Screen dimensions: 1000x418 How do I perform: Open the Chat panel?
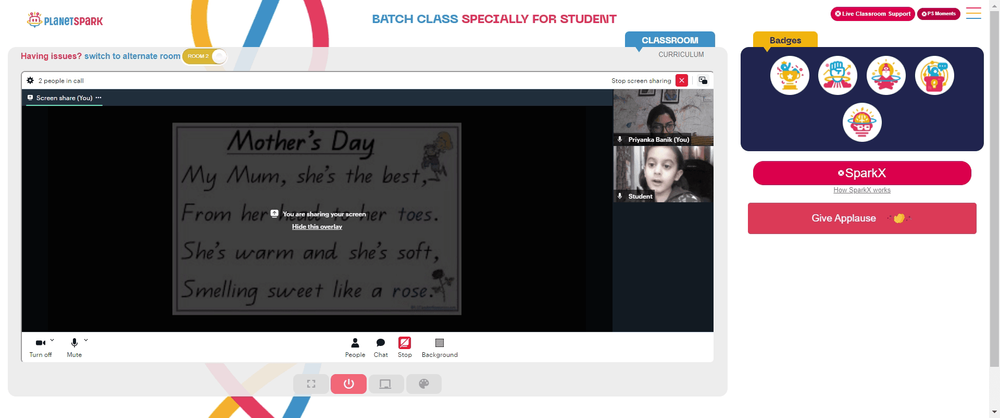point(381,348)
